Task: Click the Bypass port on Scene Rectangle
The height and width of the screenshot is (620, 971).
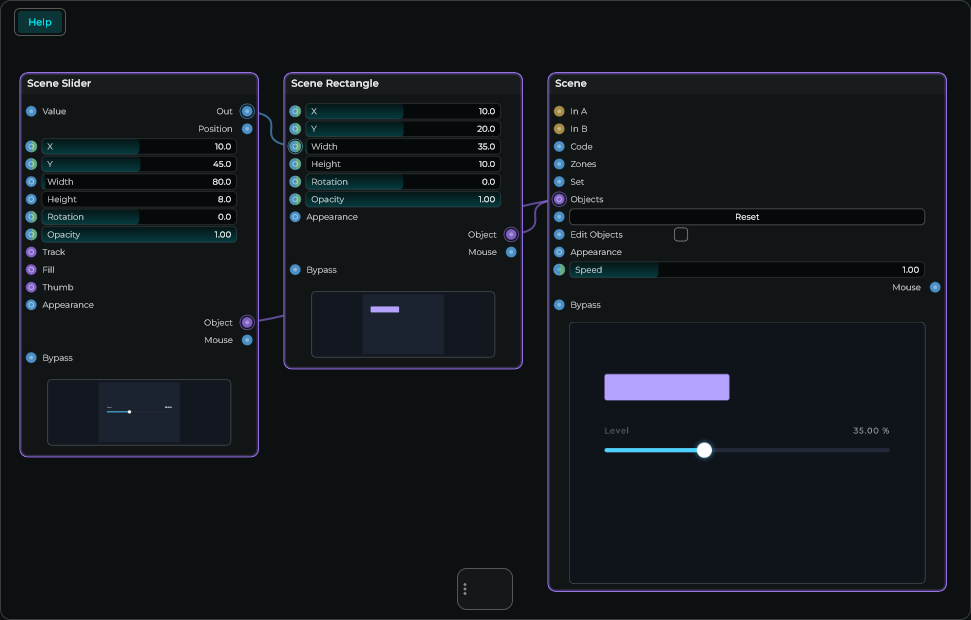Action: [295, 269]
